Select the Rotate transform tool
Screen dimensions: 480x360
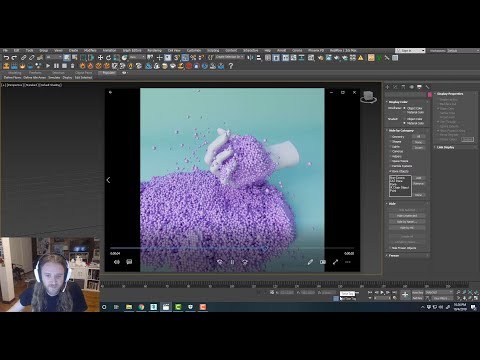[x=108, y=58]
